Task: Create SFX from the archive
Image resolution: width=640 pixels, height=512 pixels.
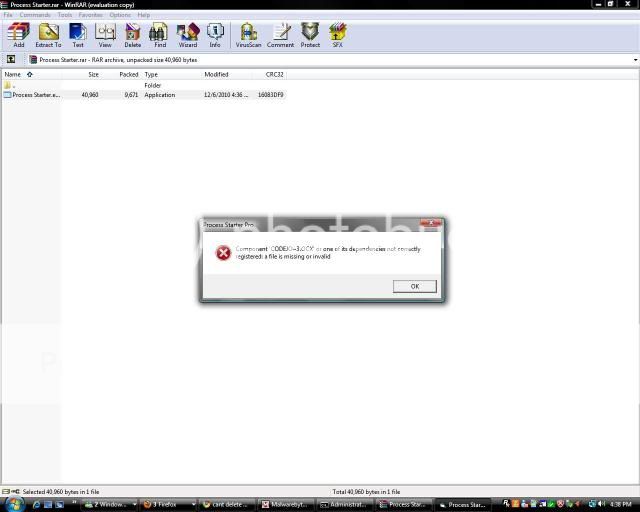Action: tap(338, 35)
